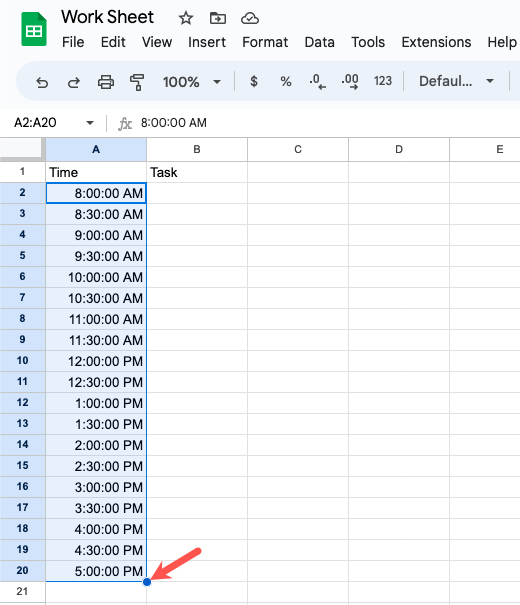This screenshot has height=605, width=520.
Task: Select row 10 header
Action: [x=22, y=361]
